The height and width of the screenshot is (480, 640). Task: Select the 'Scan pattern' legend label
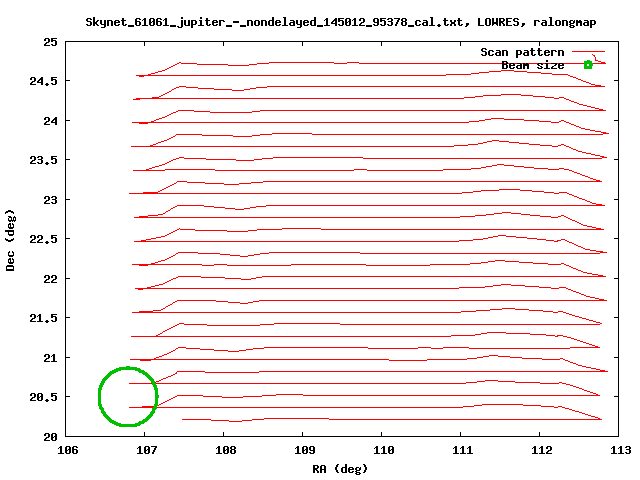[522, 52]
